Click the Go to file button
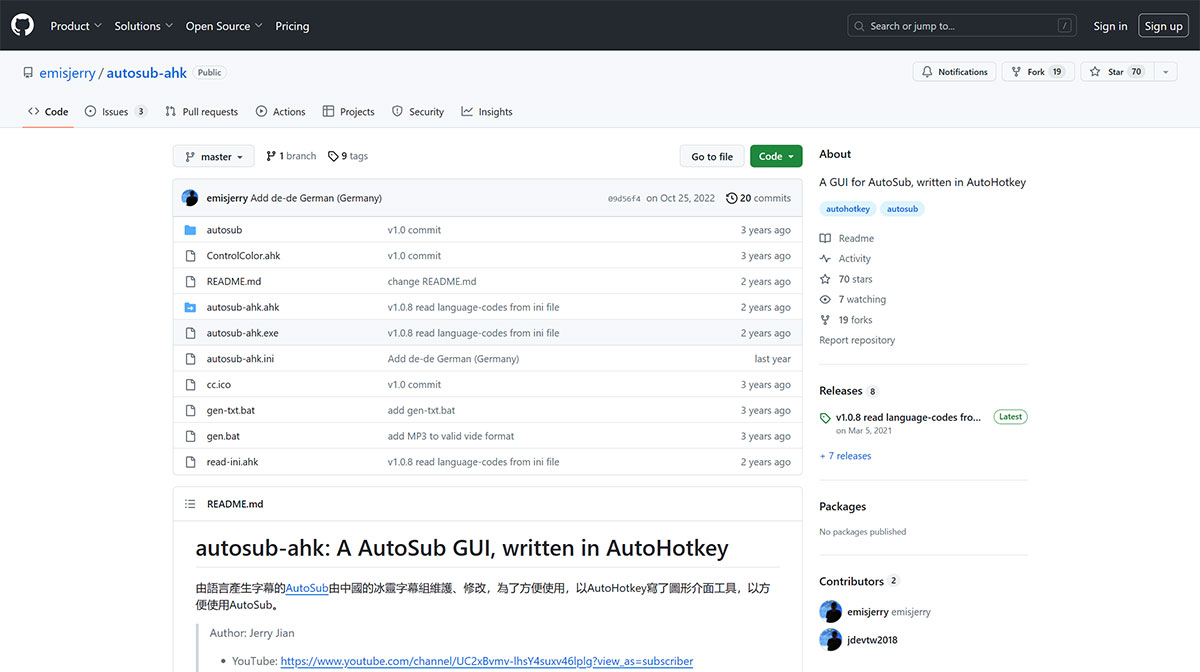This screenshot has height=672, width=1200. [x=712, y=156]
